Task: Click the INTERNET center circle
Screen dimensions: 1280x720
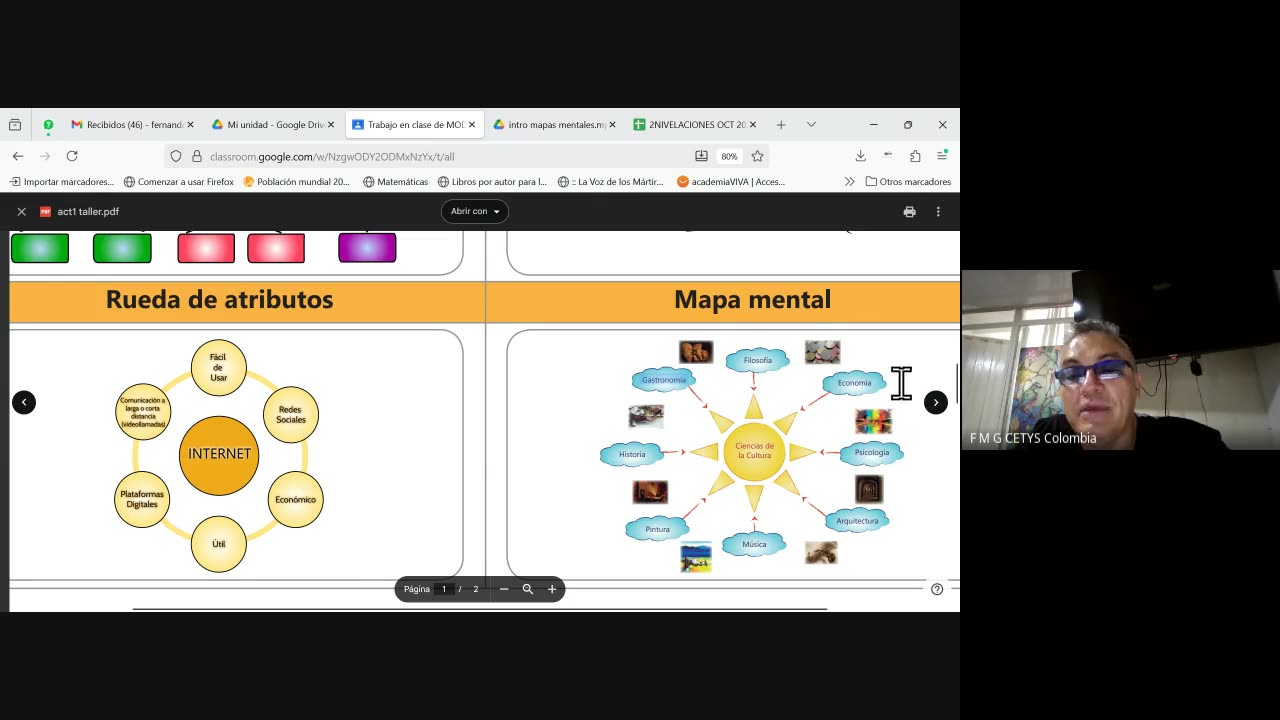Action: coord(219,454)
